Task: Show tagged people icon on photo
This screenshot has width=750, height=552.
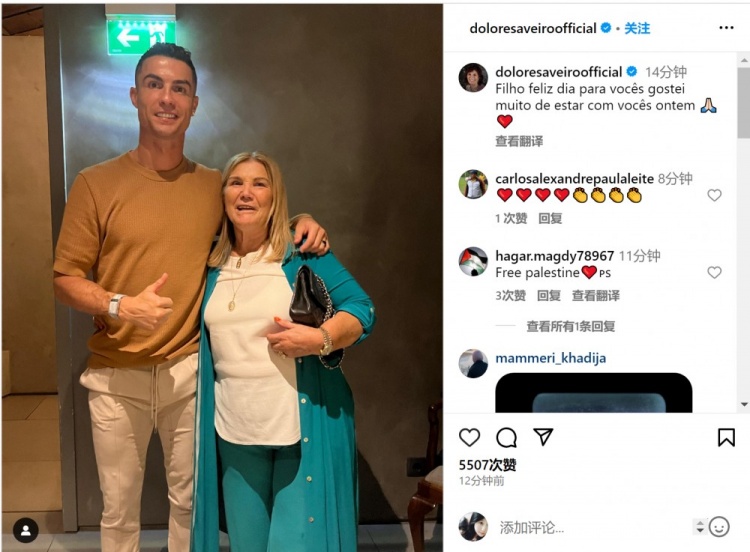Action: pyautogui.click(x=26, y=530)
